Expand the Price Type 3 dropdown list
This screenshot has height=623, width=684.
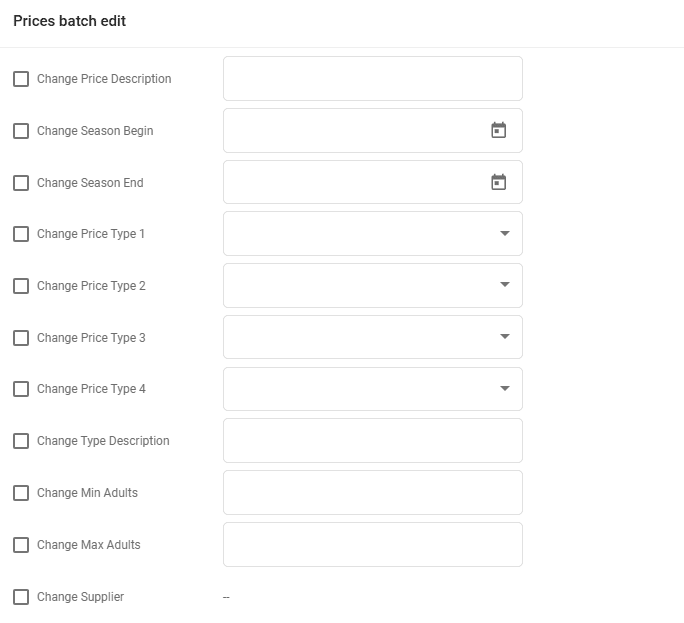pyautogui.click(x=504, y=337)
